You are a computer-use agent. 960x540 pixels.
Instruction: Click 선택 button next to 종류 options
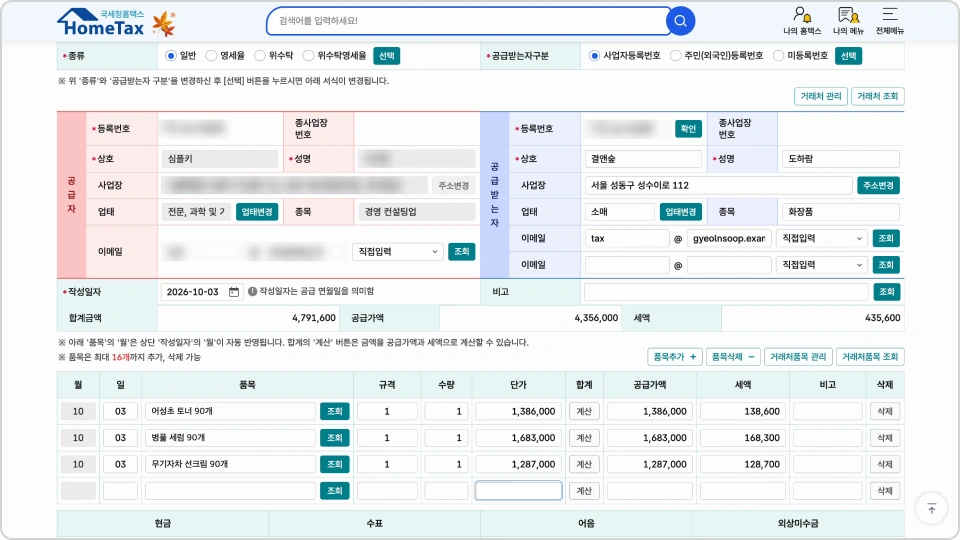click(386, 56)
